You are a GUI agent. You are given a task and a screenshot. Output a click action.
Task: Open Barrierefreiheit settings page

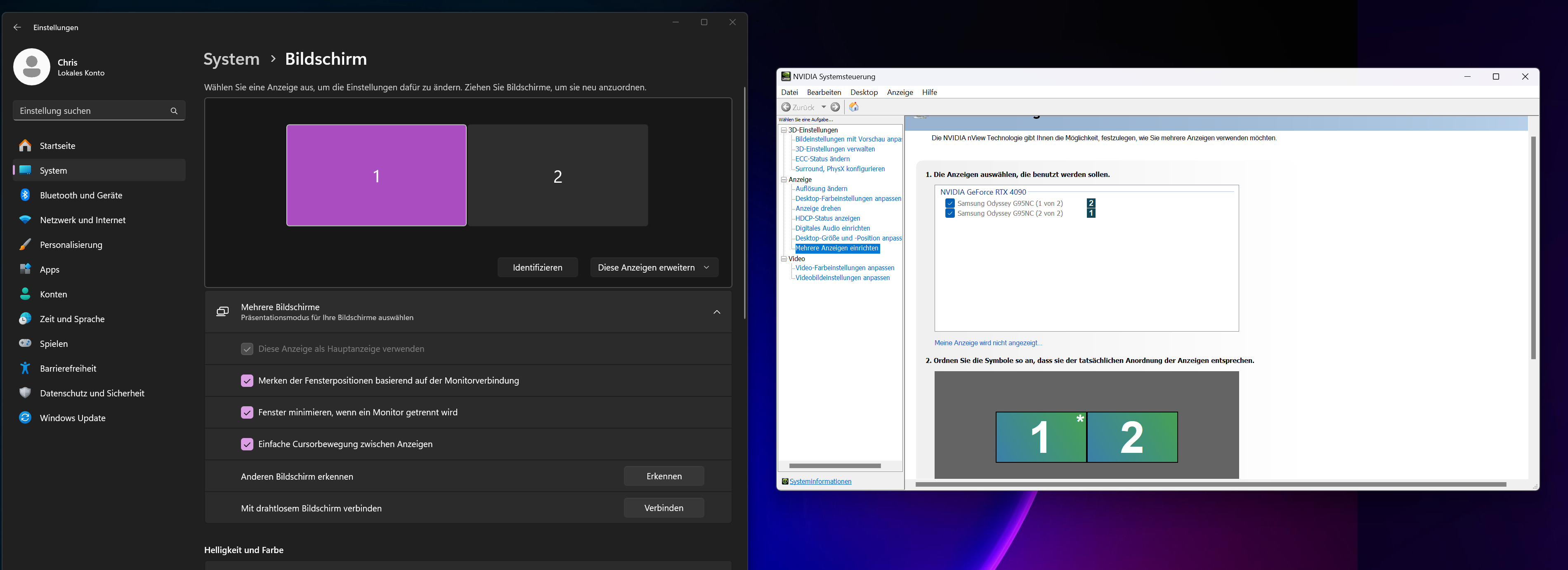pos(68,369)
